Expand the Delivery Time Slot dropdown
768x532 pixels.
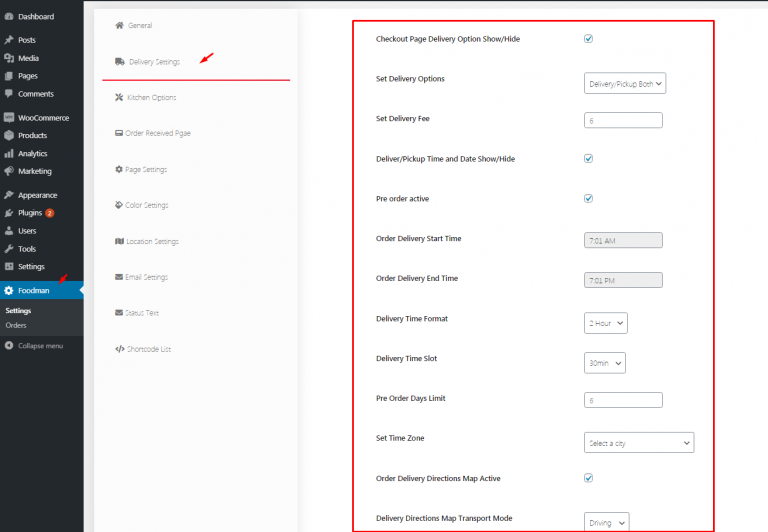[x=605, y=363]
